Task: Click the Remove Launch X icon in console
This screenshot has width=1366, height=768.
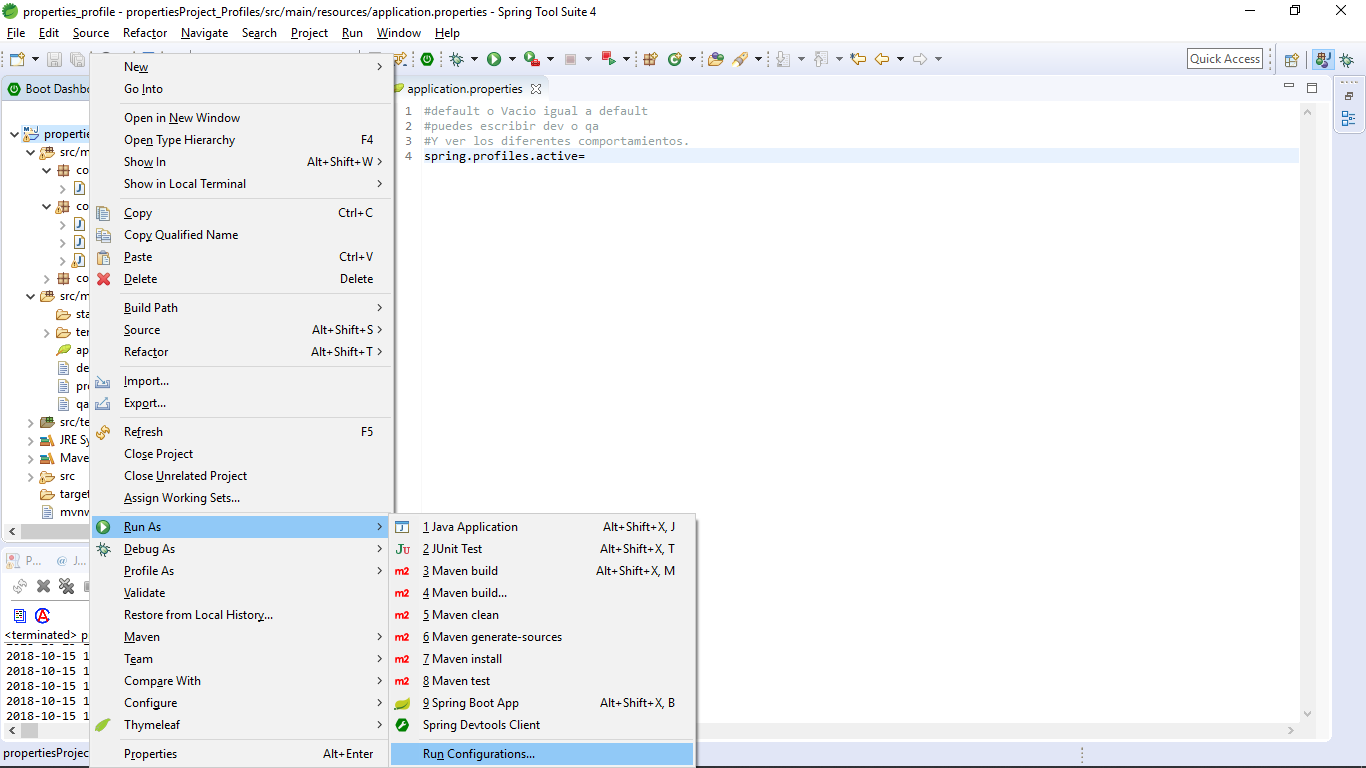Action: tap(43, 586)
